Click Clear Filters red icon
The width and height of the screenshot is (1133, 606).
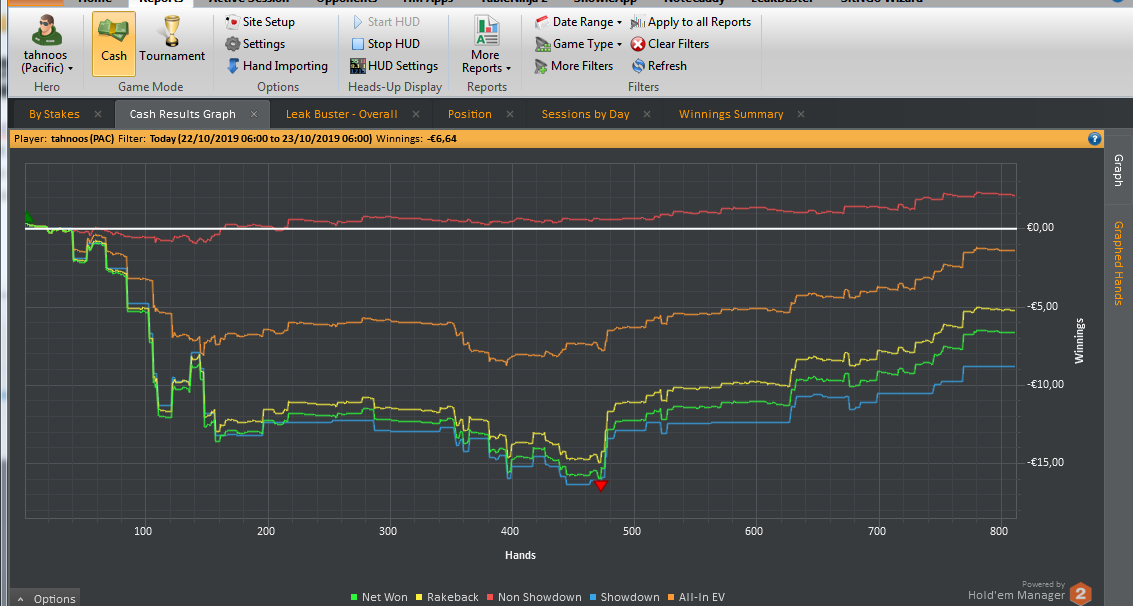coord(638,44)
